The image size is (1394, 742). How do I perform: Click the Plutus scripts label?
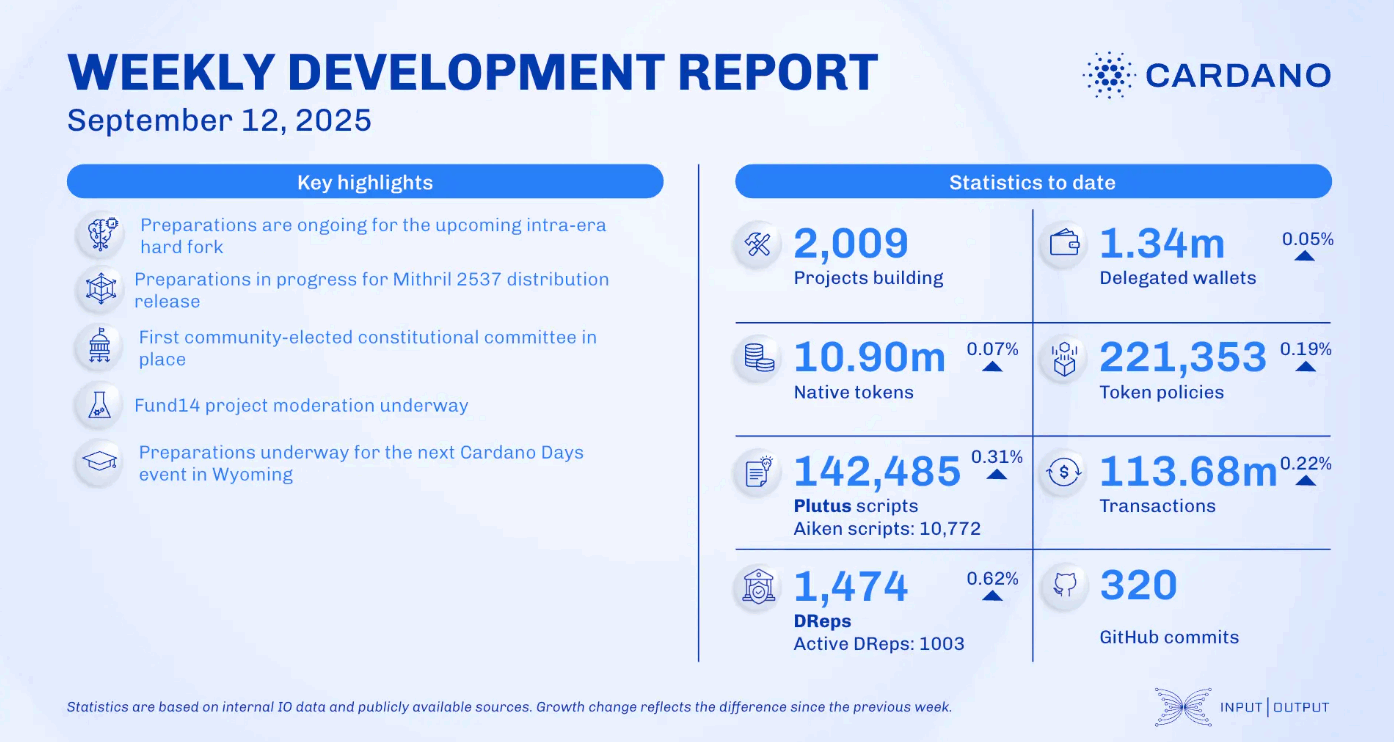[x=856, y=506]
